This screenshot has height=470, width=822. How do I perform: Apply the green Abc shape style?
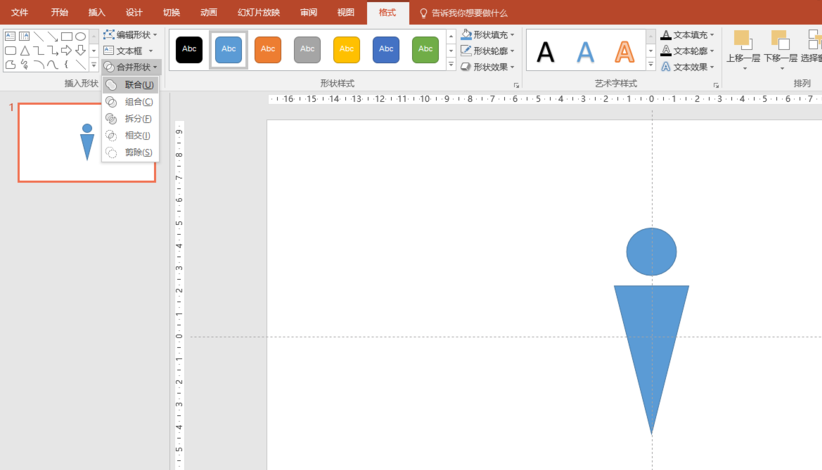tap(426, 49)
